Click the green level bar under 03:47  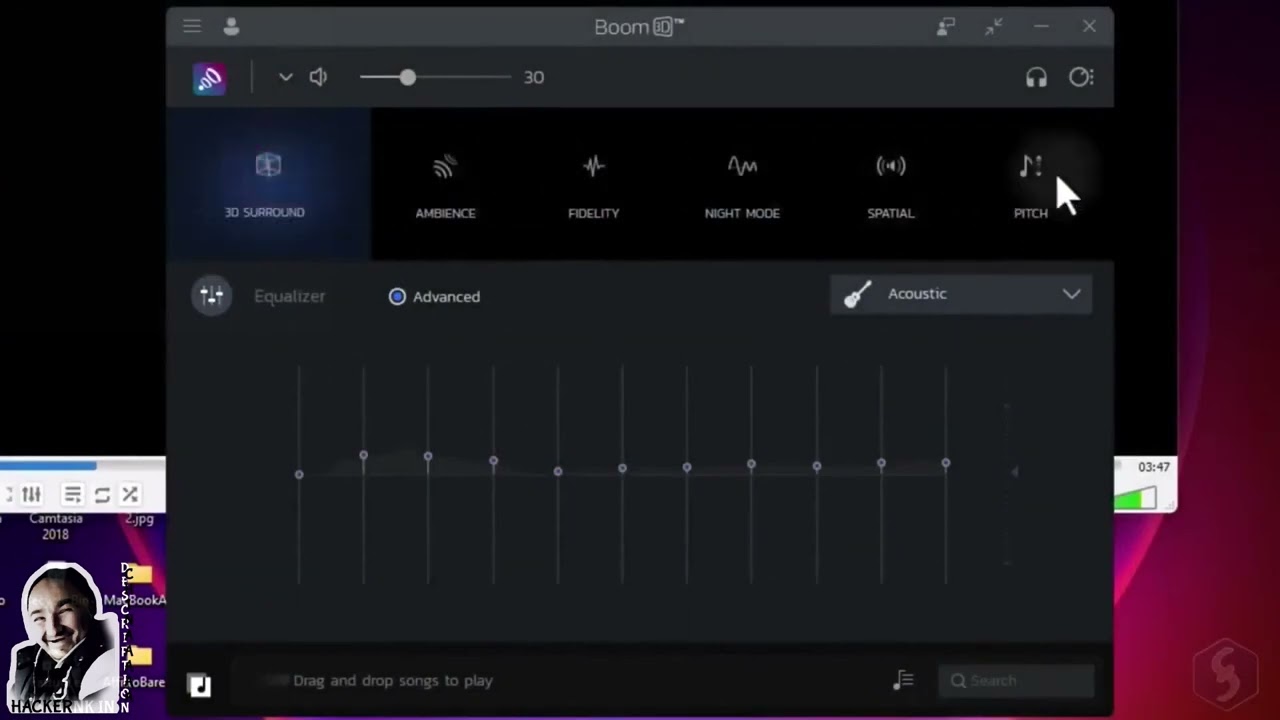tap(1135, 497)
